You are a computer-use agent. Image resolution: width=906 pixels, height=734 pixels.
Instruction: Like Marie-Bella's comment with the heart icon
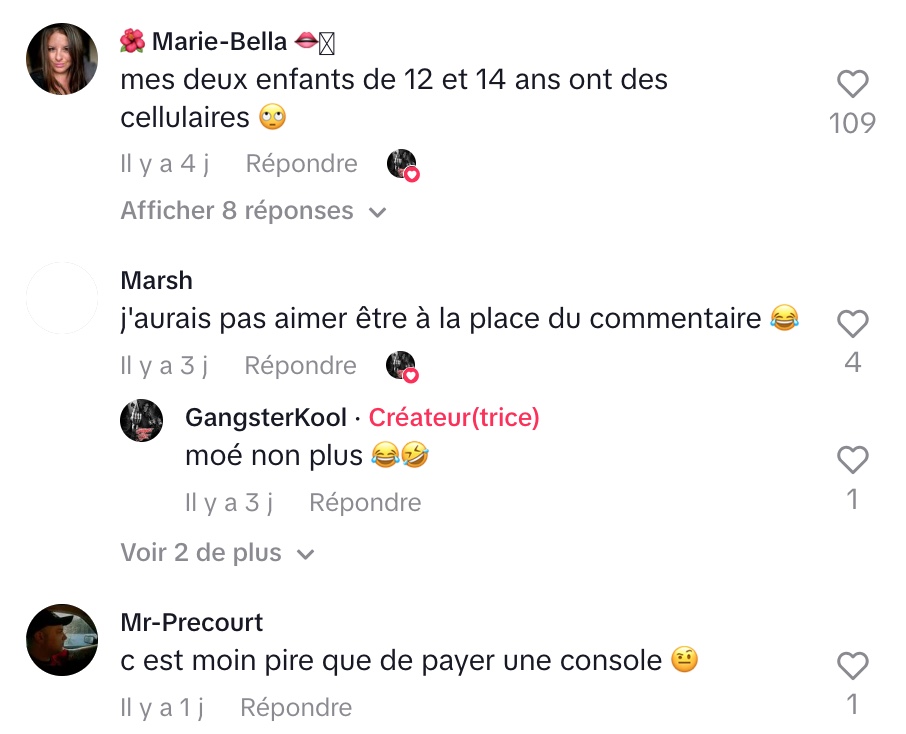[853, 84]
